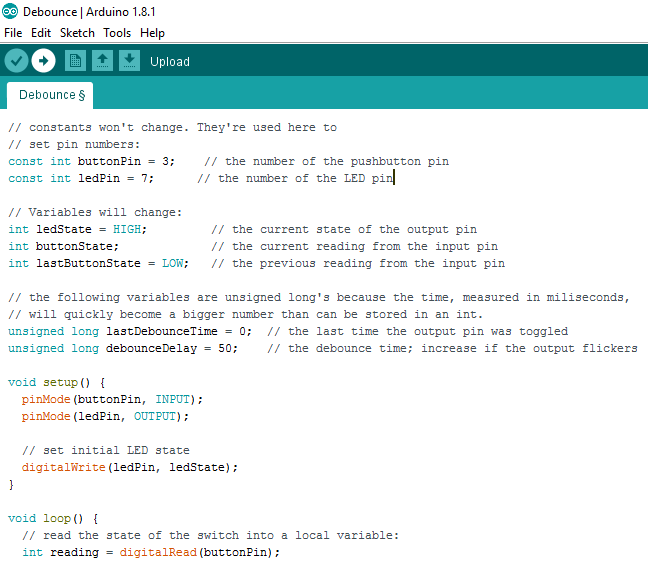Click the void loop() function header
Viewport: 648px width, 568px height.
pyautogui.click(x=53, y=518)
